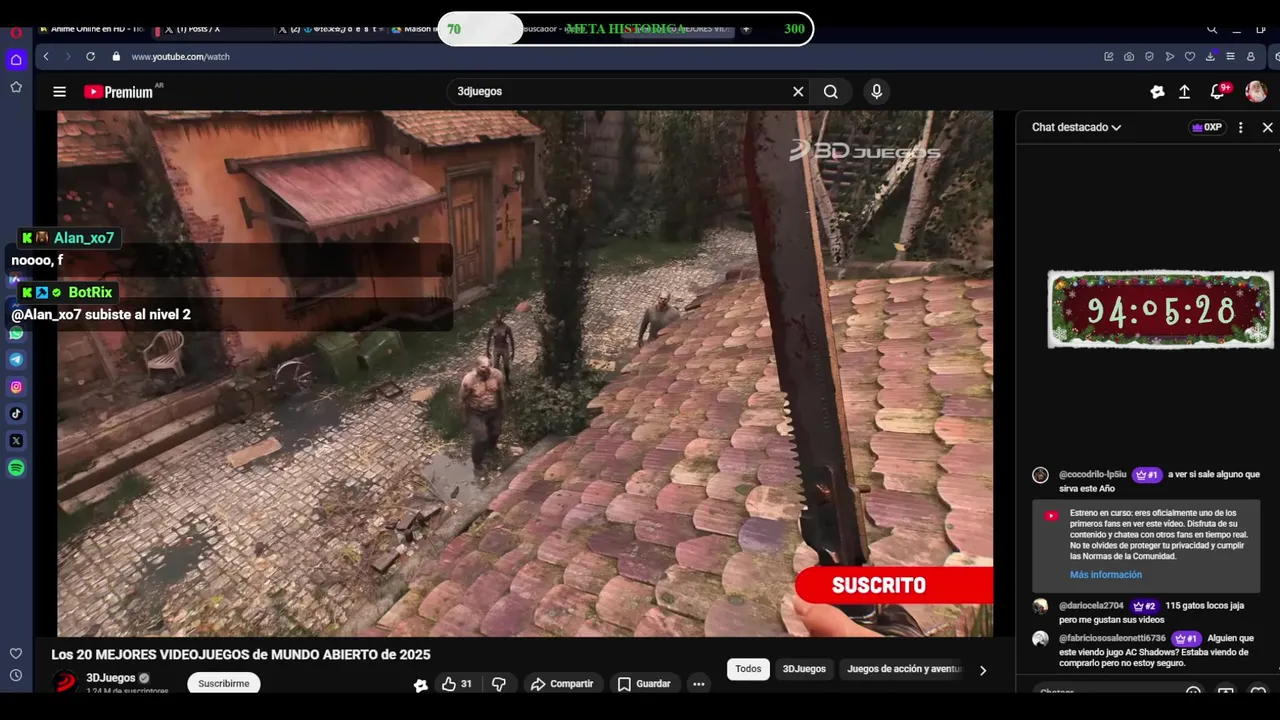This screenshot has width=1280, height=720.
Task: Clear the search box text
Action: [798, 92]
